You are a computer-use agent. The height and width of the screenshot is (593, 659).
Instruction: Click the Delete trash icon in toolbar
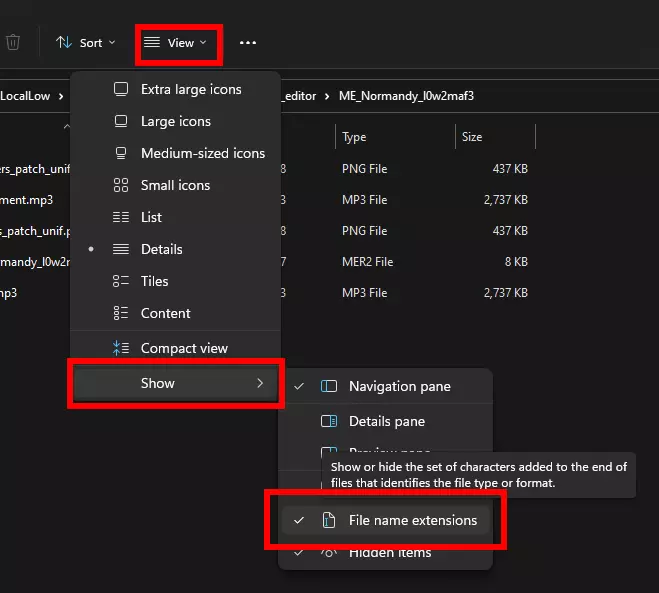pos(13,43)
